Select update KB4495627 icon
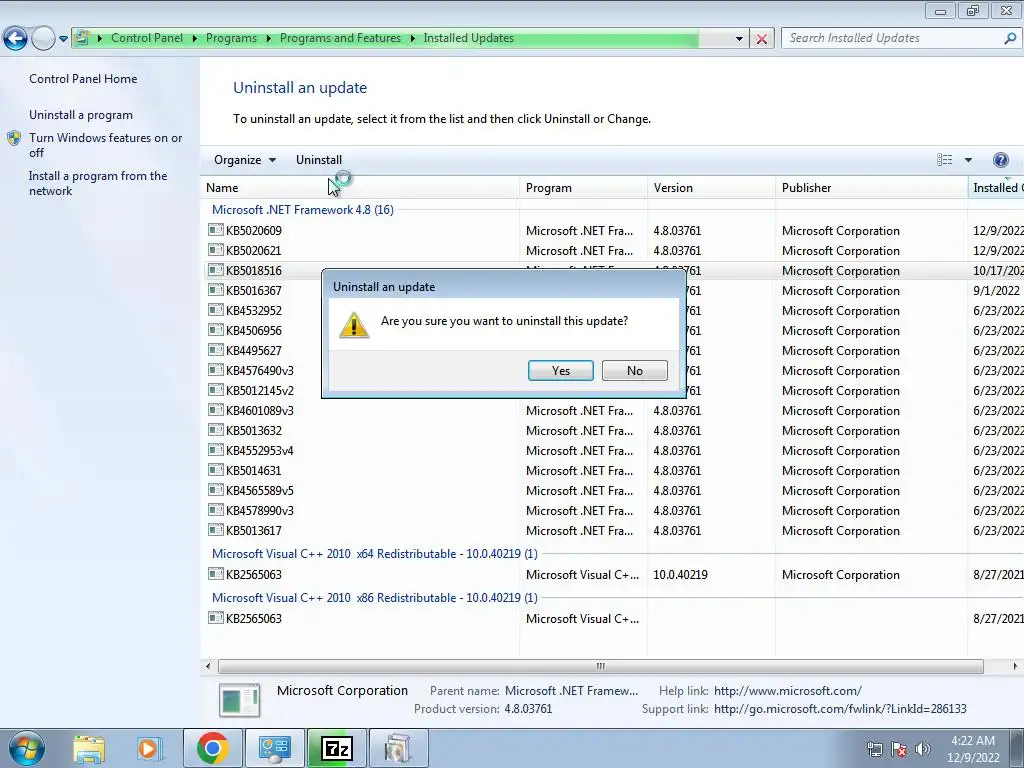 216,350
